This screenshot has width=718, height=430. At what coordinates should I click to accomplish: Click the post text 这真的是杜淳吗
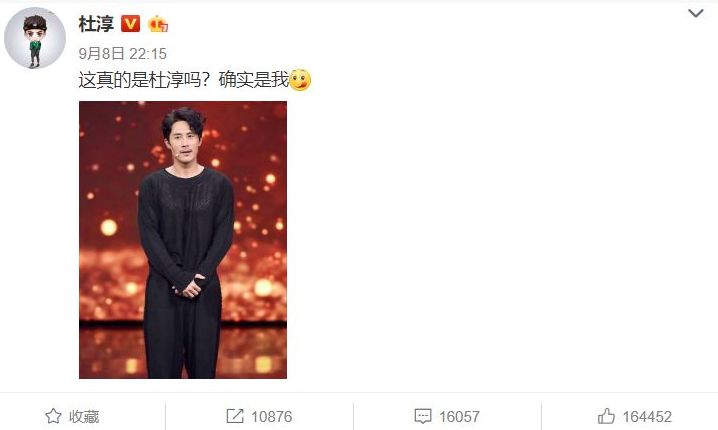(x=140, y=81)
